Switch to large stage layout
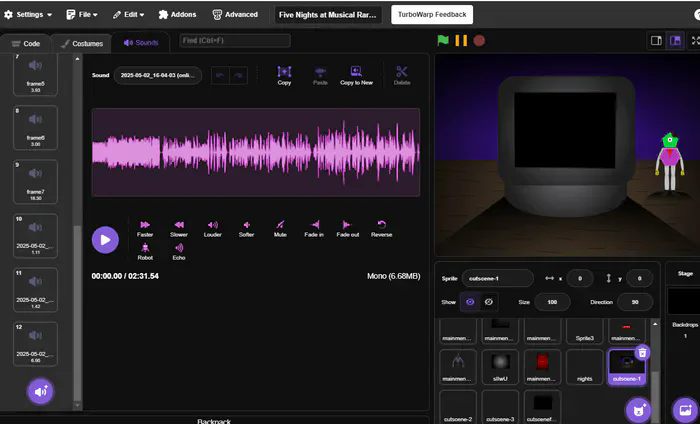The height and width of the screenshot is (424, 700). (x=675, y=41)
